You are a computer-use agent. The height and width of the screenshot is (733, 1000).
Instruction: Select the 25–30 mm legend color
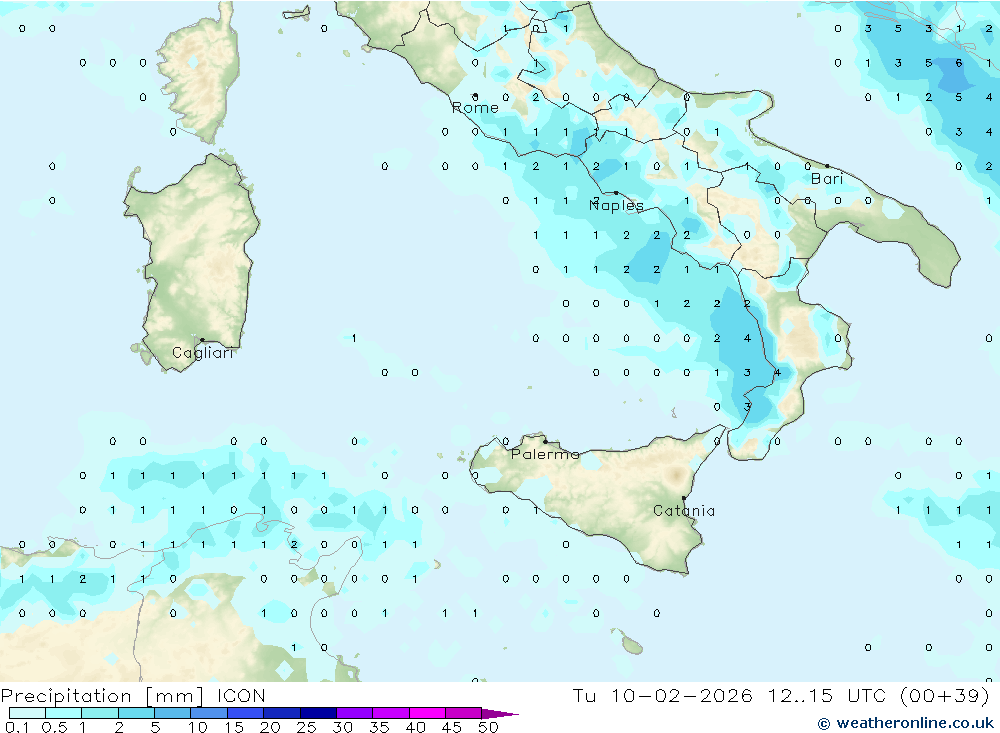point(318,713)
